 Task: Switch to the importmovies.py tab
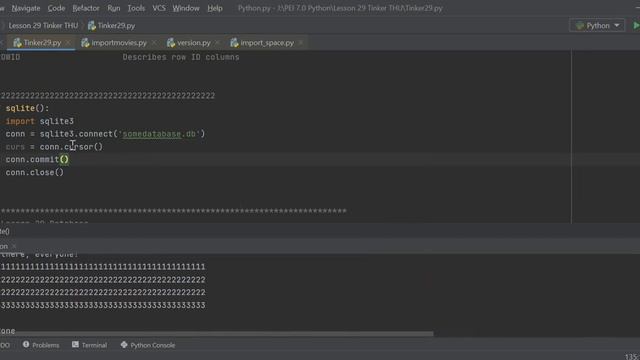point(119,43)
